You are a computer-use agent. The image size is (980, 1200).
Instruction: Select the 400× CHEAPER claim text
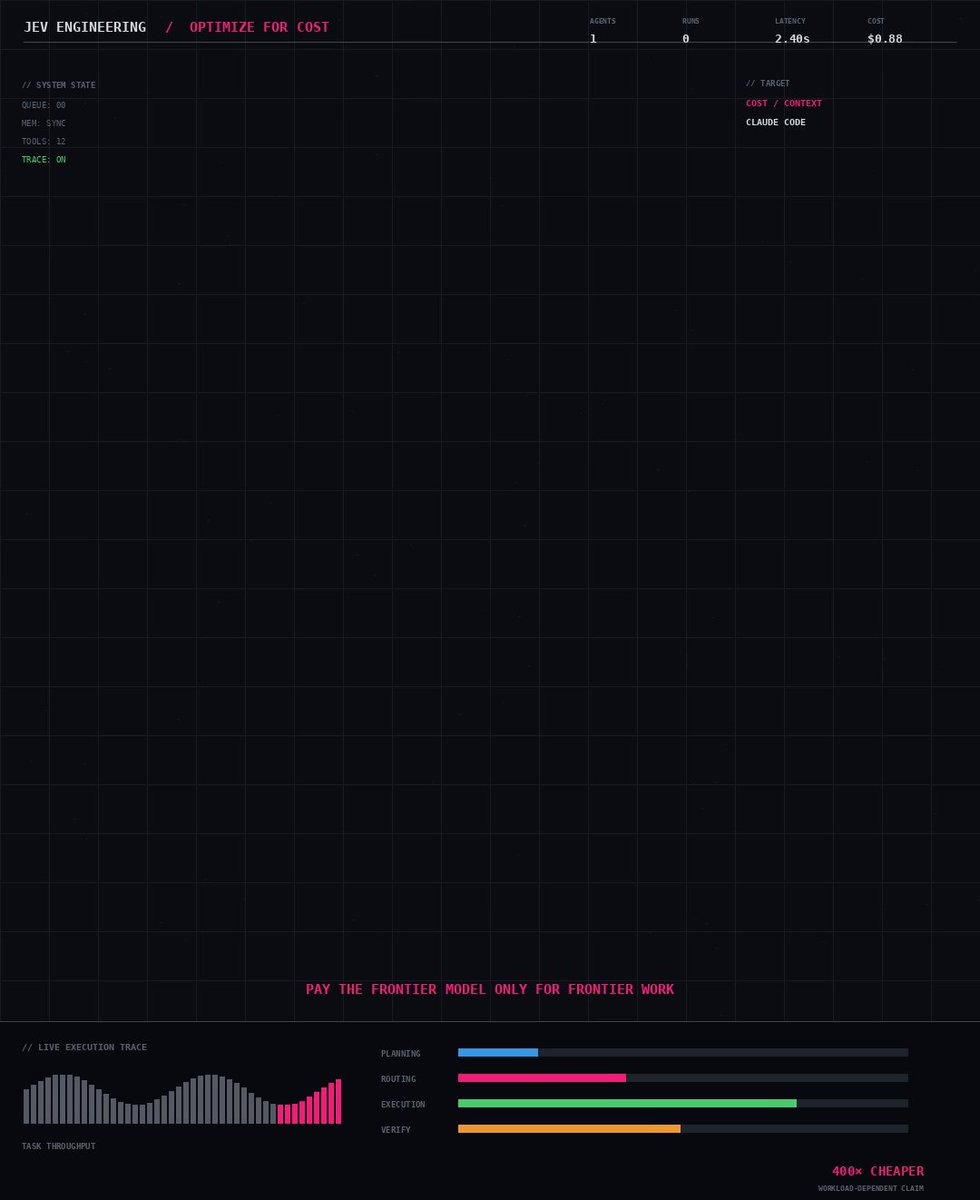[x=878, y=1171]
